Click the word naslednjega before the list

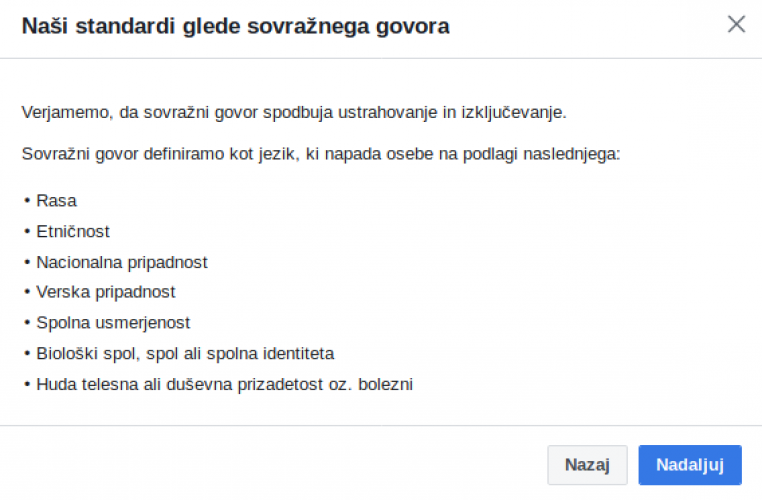(576, 155)
